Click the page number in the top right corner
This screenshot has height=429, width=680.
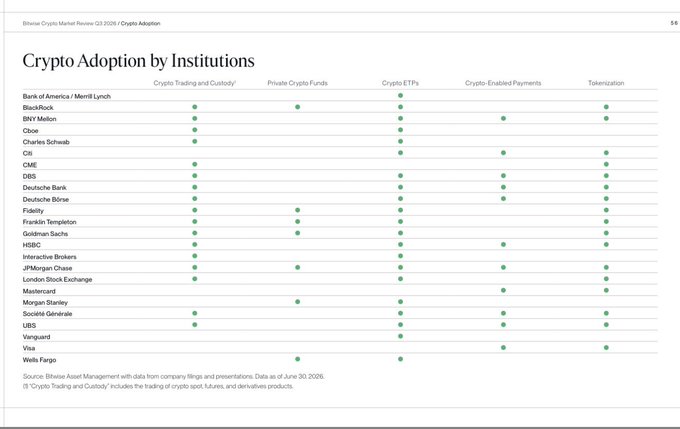674,23
